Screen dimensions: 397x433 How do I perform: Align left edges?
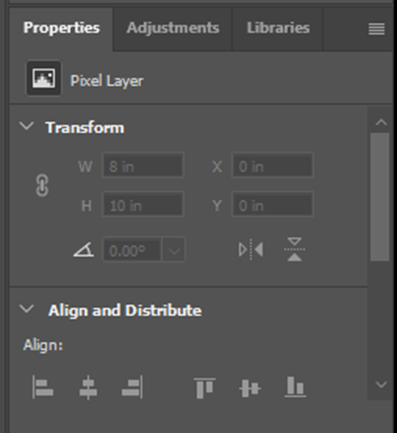43,387
